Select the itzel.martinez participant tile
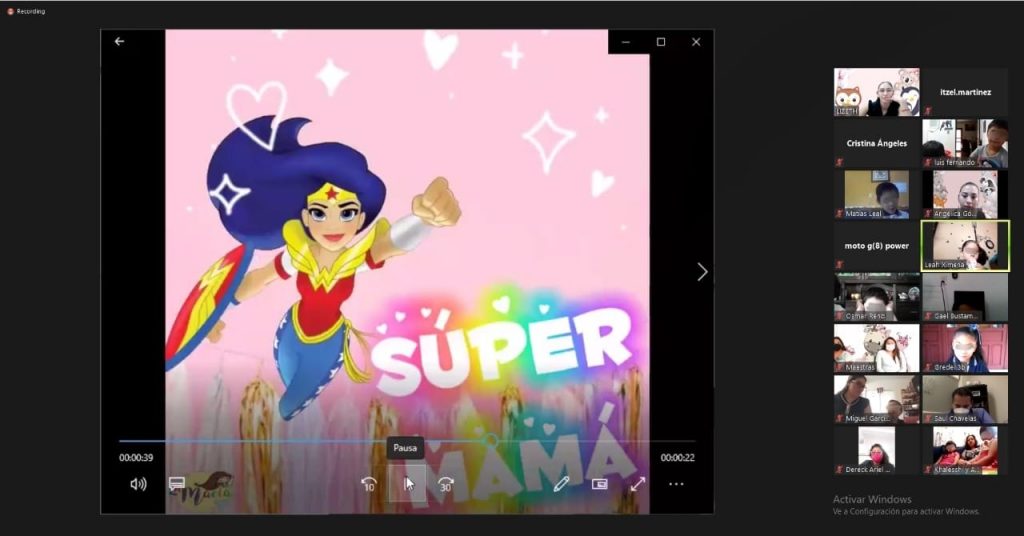The height and width of the screenshot is (536, 1024). click(x=965, y=92)
